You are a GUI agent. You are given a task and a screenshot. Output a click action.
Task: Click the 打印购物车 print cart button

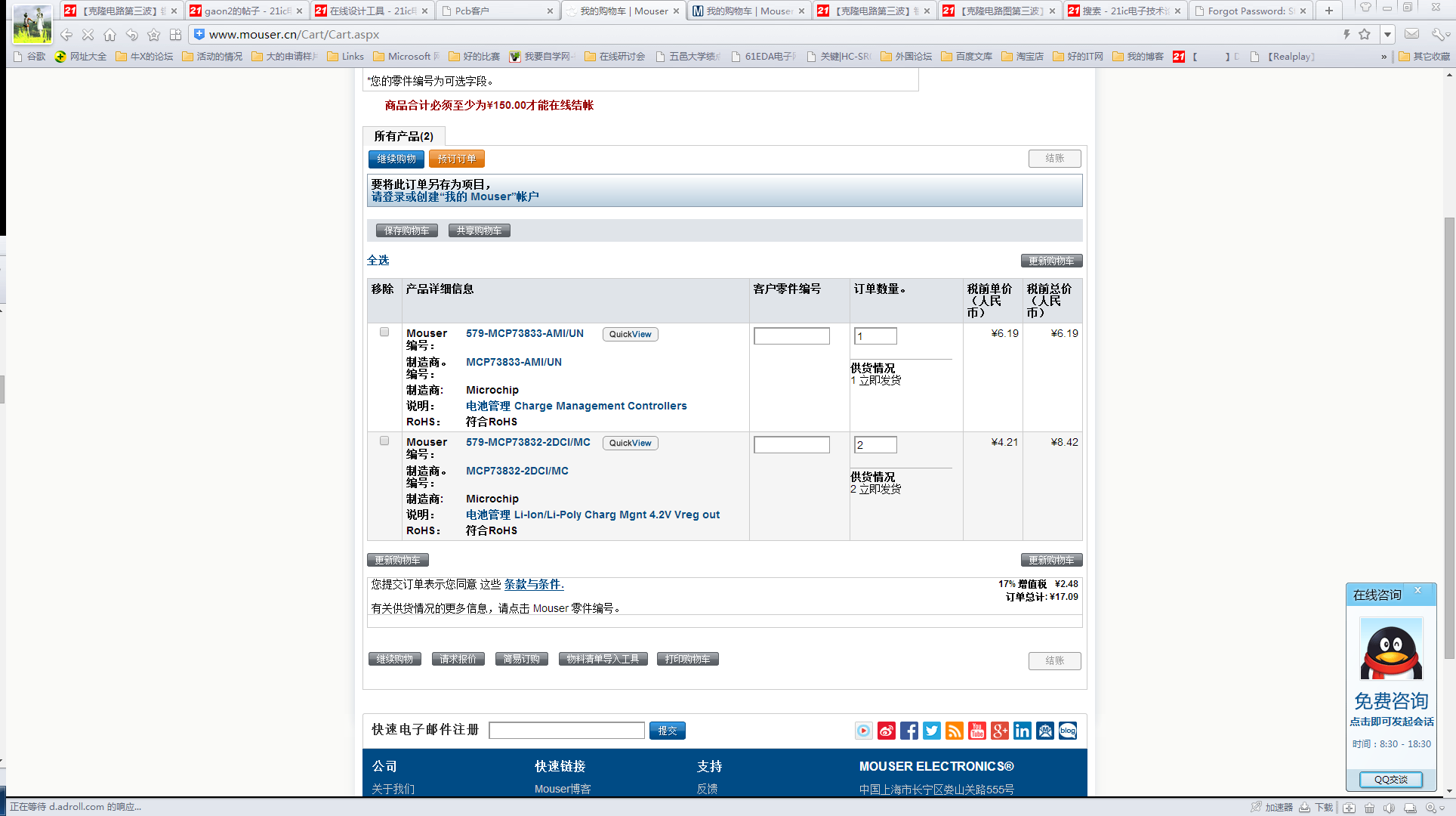pyautogui.click(x=688, y=659)
